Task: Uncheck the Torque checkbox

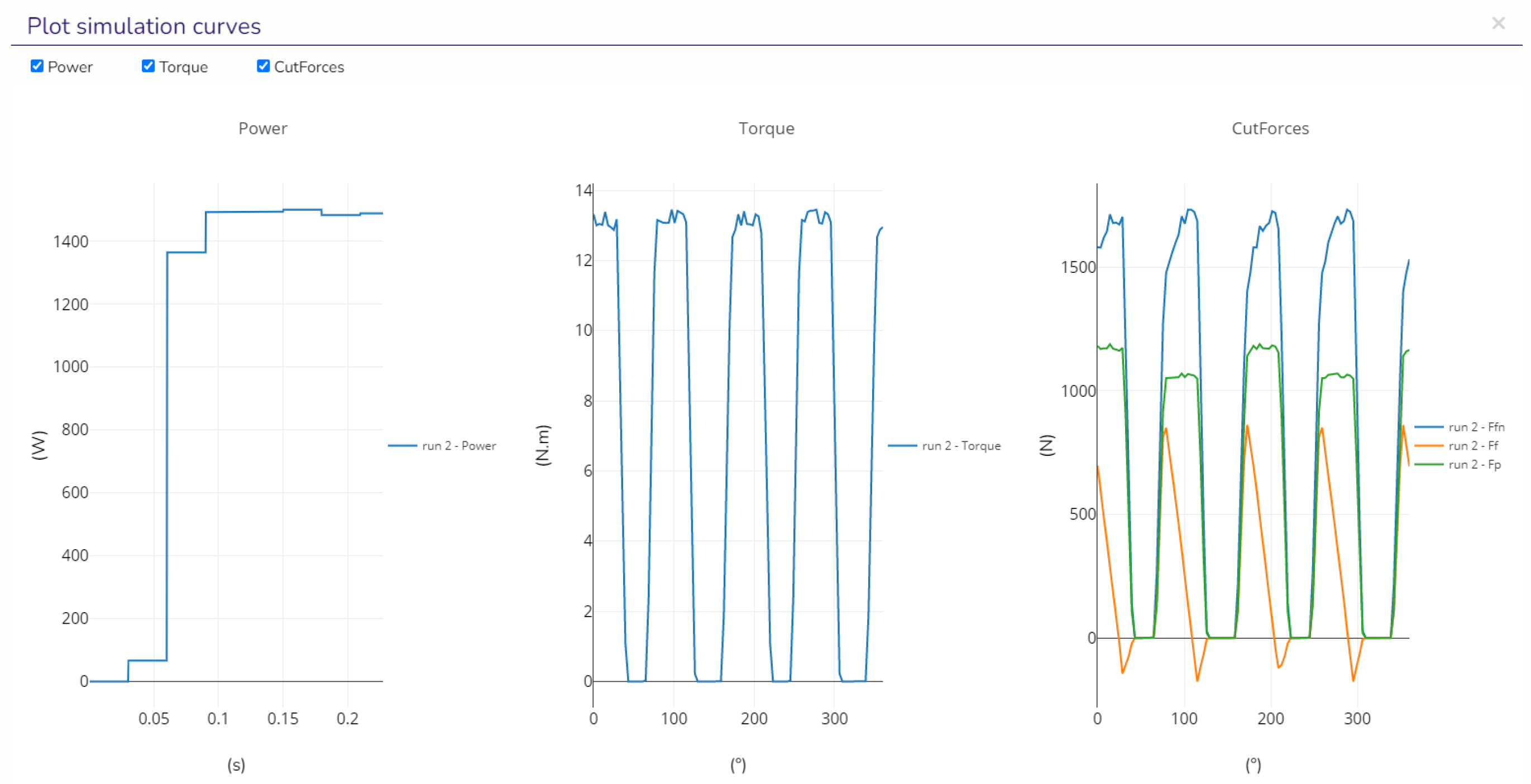Action: coord(148,66)
